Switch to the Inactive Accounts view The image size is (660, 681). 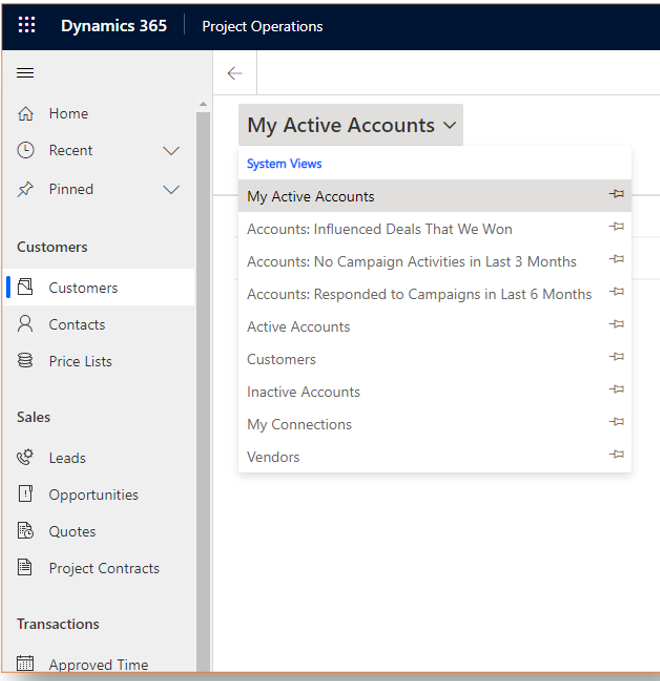pos(435,392)
